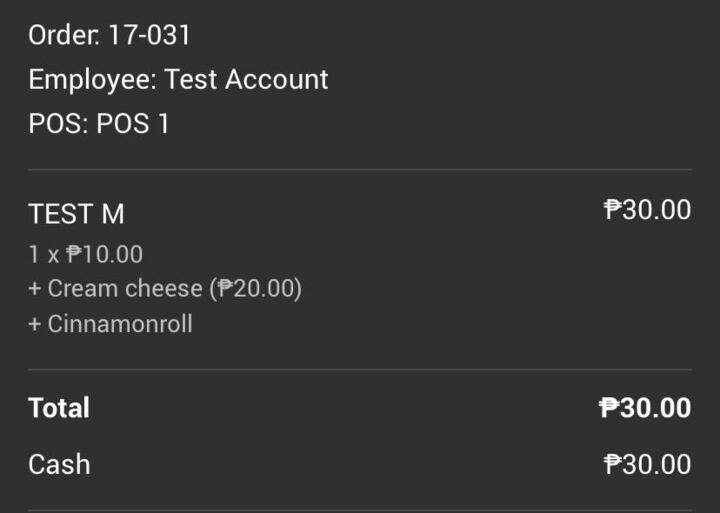Select the order number 17-031
Image resolution: width=720 pixels, height=513 pixels.
click(150, 36)
